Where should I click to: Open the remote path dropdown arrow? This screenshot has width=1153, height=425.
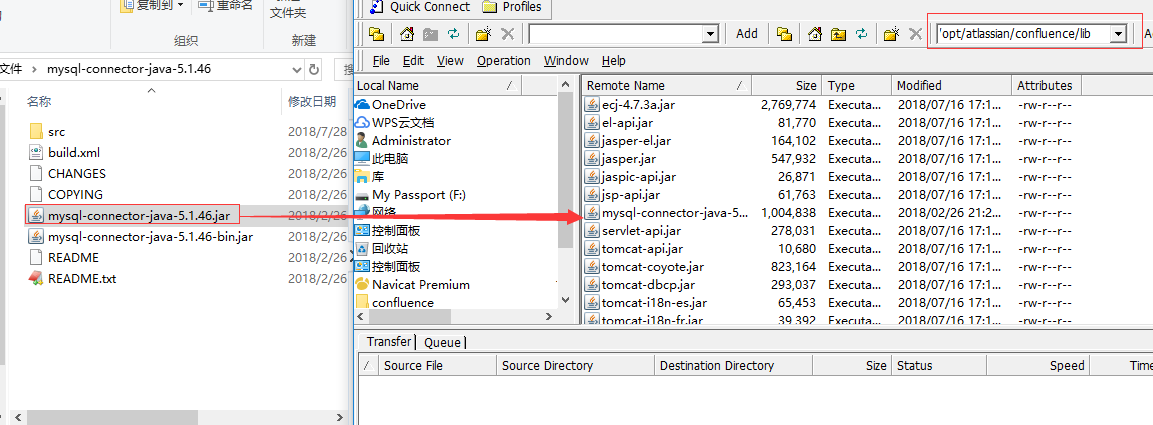(x=1118, y=34)
